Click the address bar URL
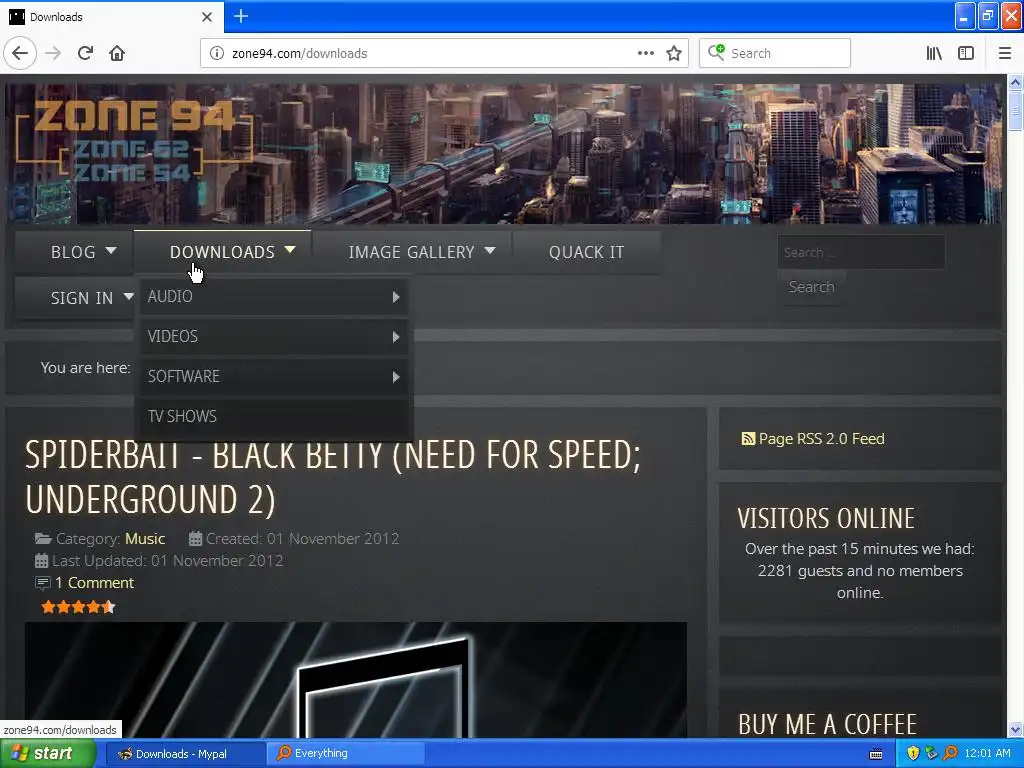 300,54
